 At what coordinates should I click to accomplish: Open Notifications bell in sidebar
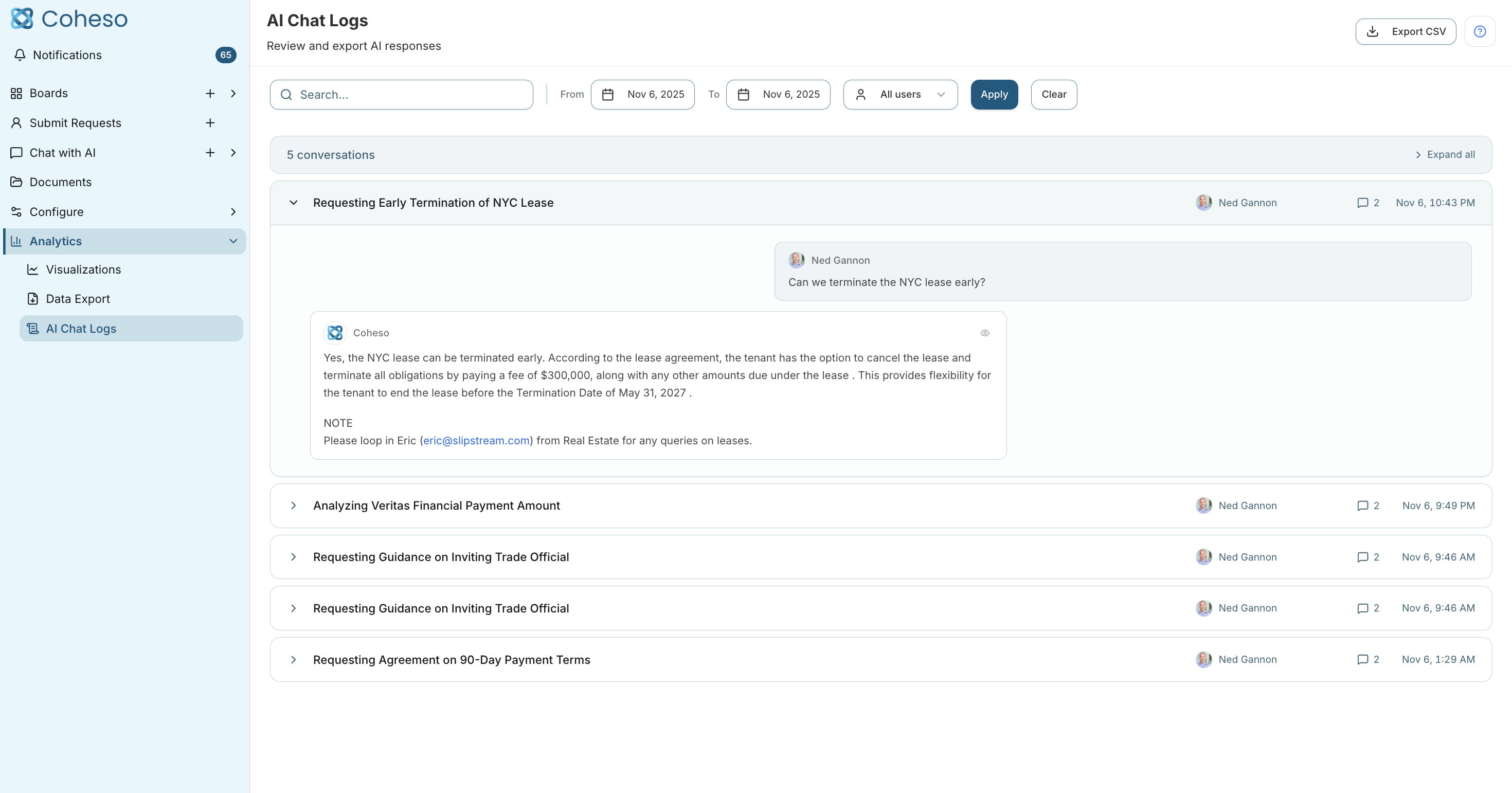click(x=20, y=55)
